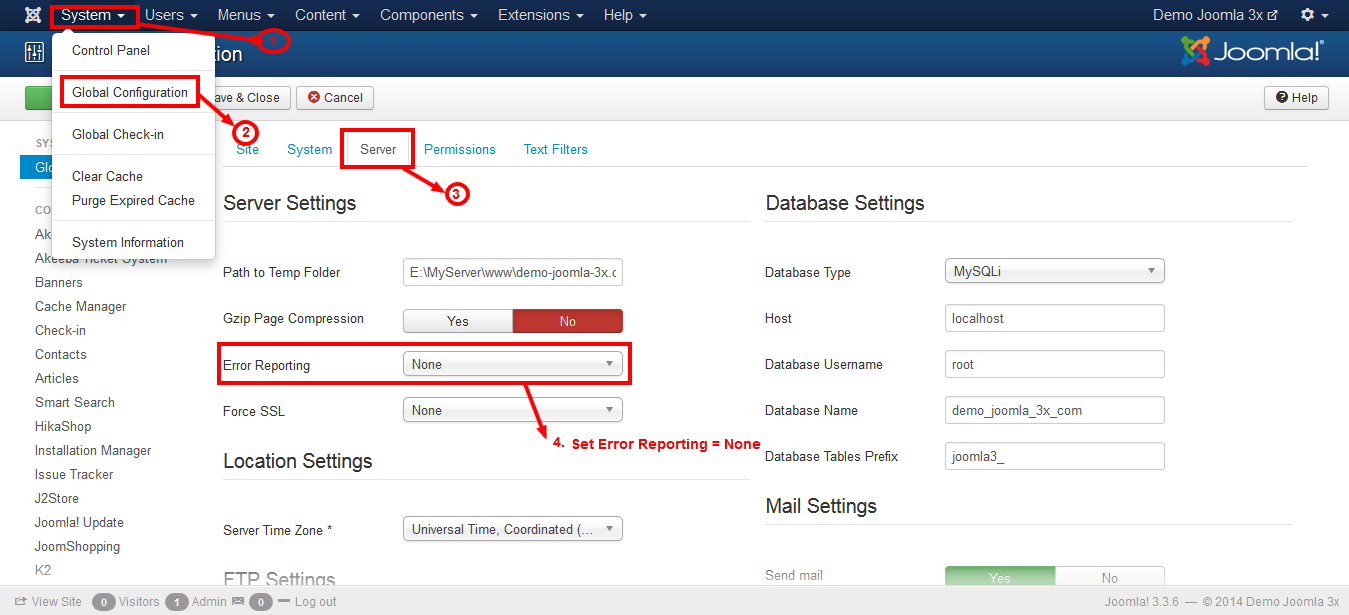Expand the Database Type dropdown
The width and height of the screenshot is (1349, 615).
point(1054,271)
